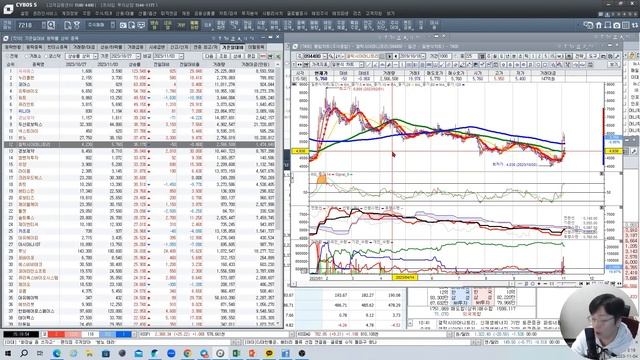The image size is (640, 360).
Task: Click yellow date marker on chart timeline
Action: point(405,277)
